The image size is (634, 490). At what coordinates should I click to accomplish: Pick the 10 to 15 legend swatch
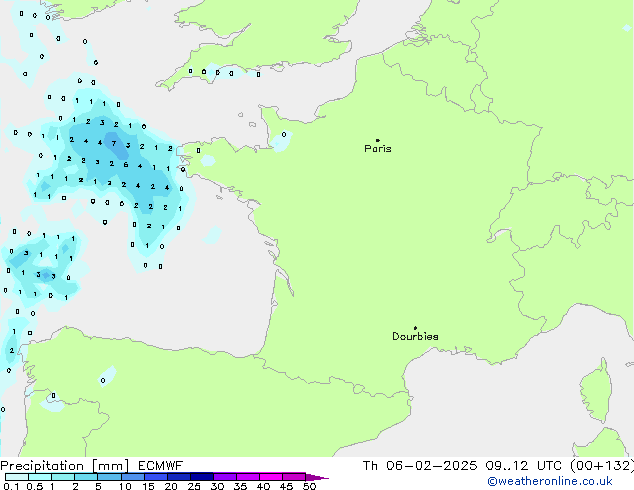point(132,477)
